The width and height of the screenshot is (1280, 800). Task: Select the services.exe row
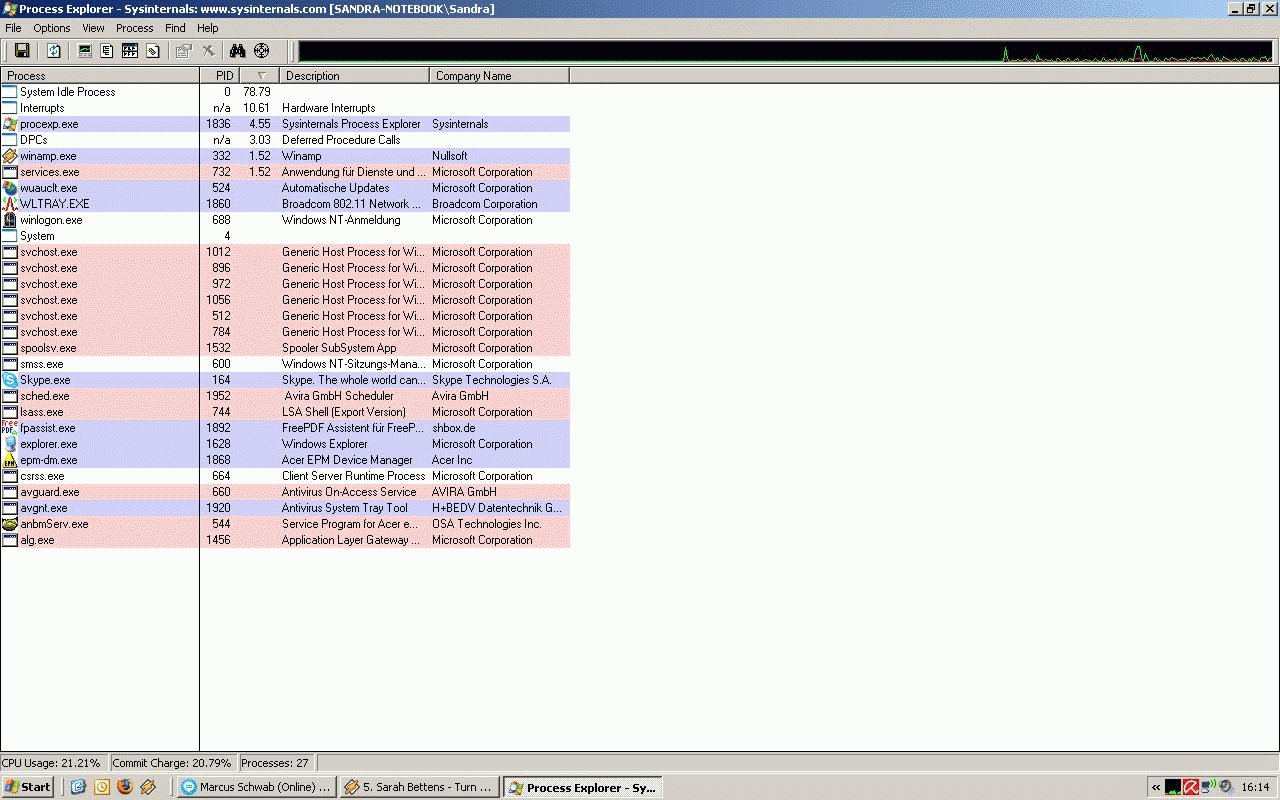tap(285, 172)
